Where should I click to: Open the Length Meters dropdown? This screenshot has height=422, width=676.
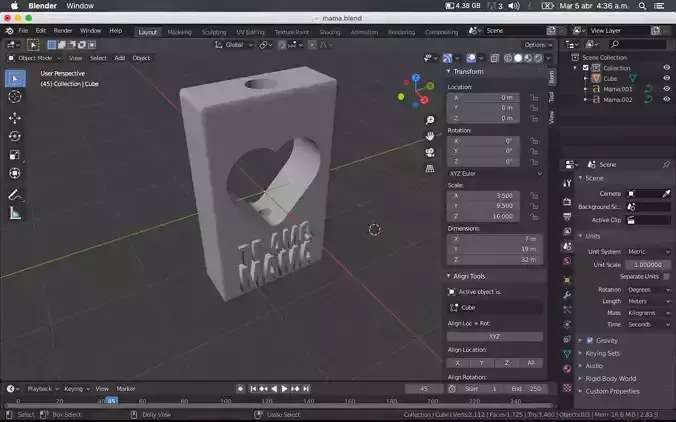[x=648, y=301]
